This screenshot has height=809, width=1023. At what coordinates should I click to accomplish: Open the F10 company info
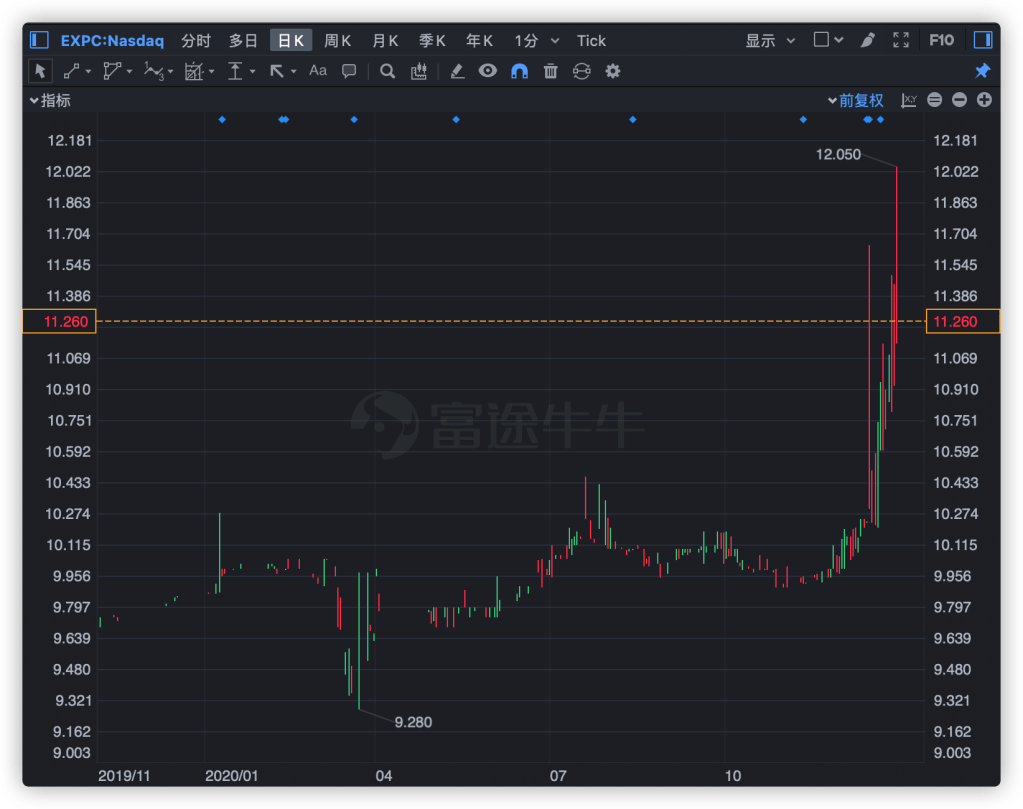click(x=941, y=40)
